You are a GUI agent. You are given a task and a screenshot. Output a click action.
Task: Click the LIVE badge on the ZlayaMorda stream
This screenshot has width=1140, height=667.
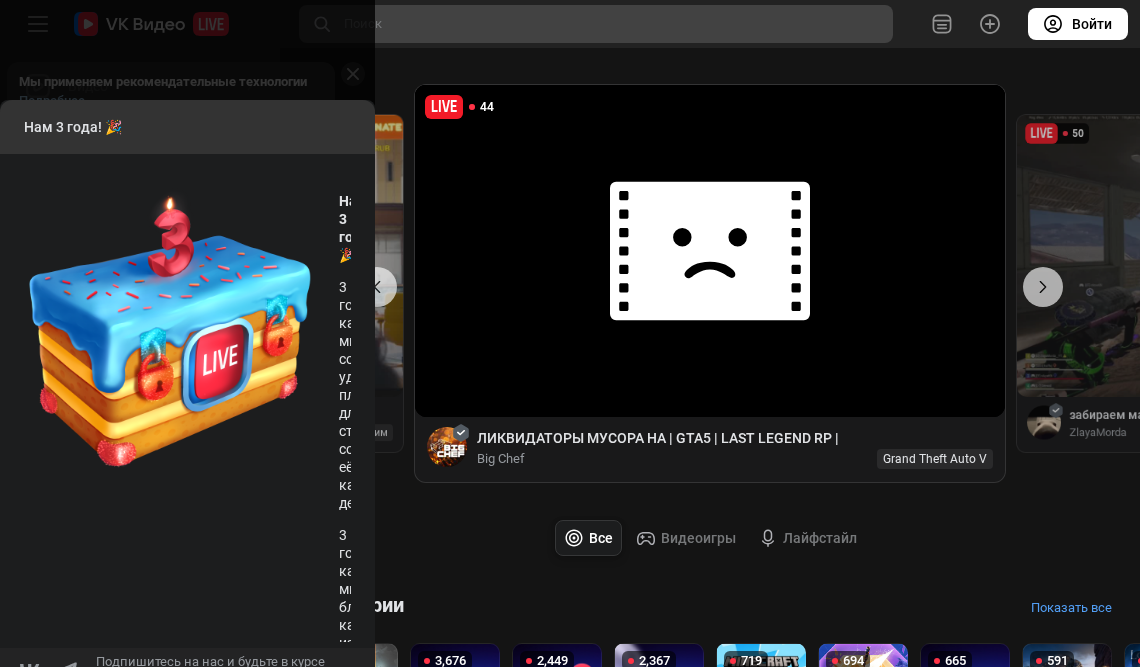[x=1041, y=133]
